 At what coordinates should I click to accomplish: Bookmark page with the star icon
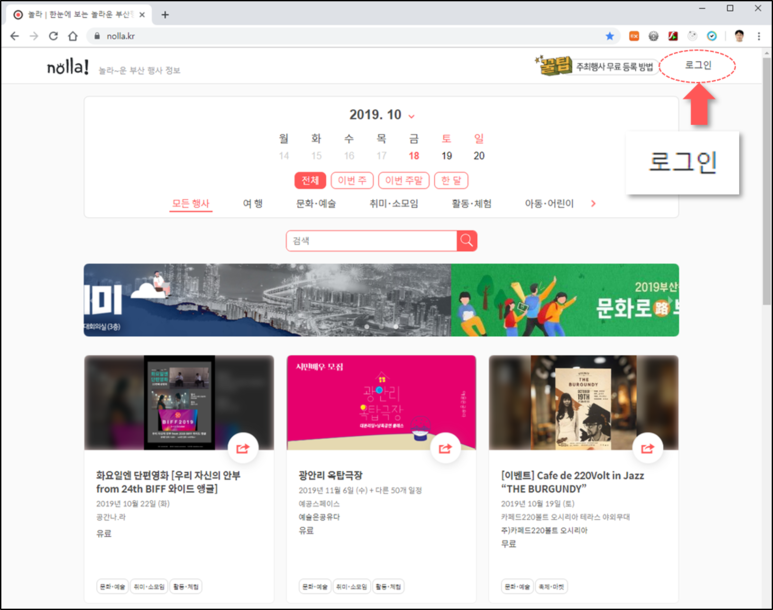tap(610, 36)
